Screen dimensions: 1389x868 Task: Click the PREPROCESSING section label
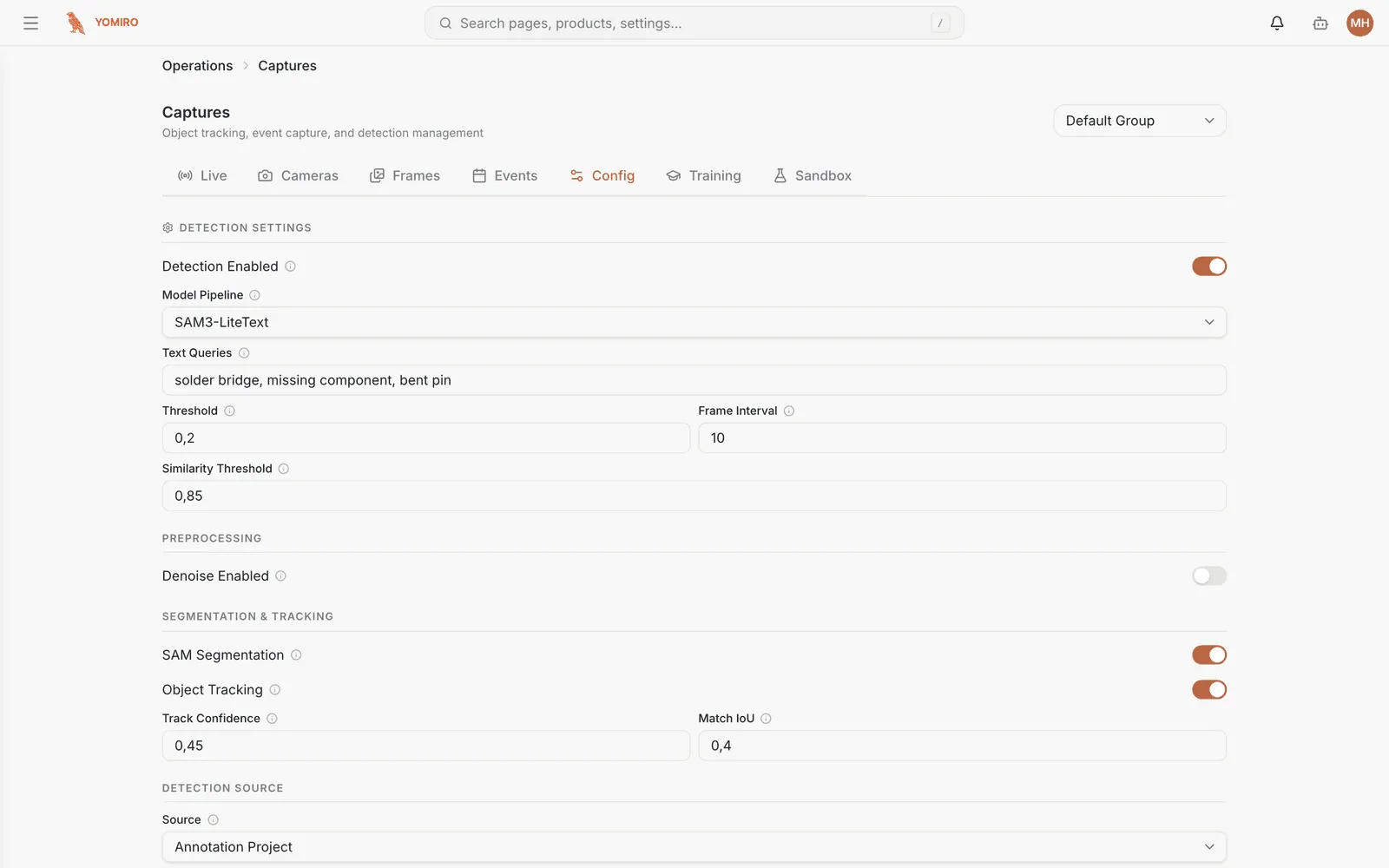[x=212, y=539]
